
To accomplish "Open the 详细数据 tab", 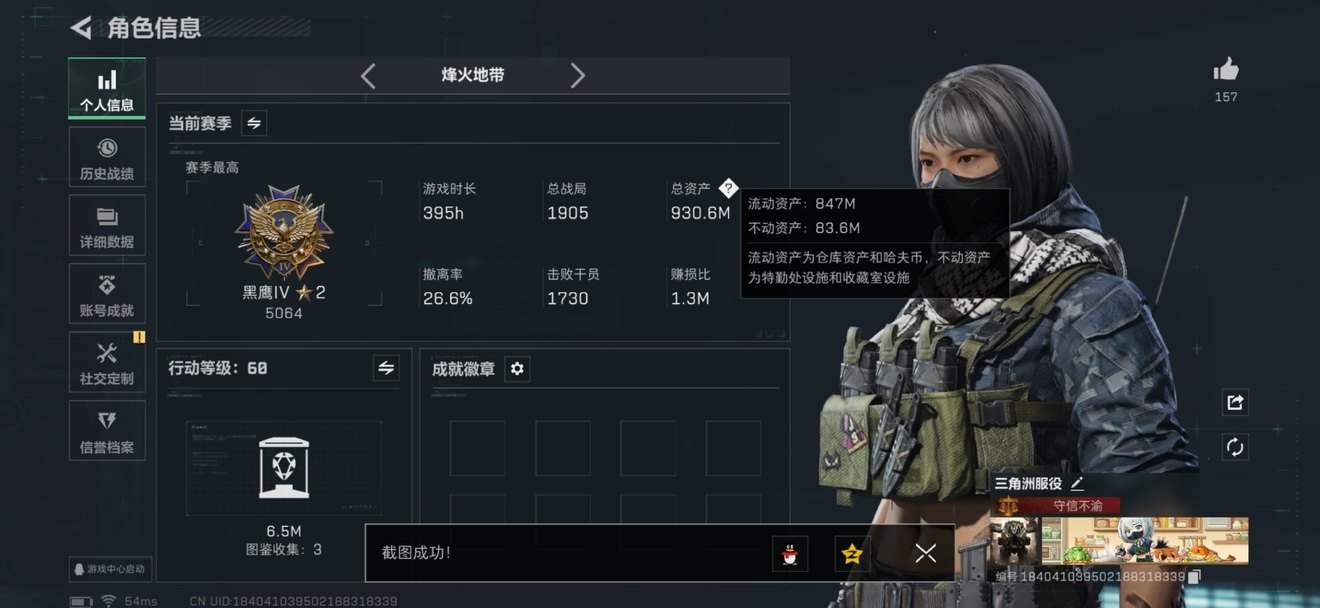I will pos(107,225).
